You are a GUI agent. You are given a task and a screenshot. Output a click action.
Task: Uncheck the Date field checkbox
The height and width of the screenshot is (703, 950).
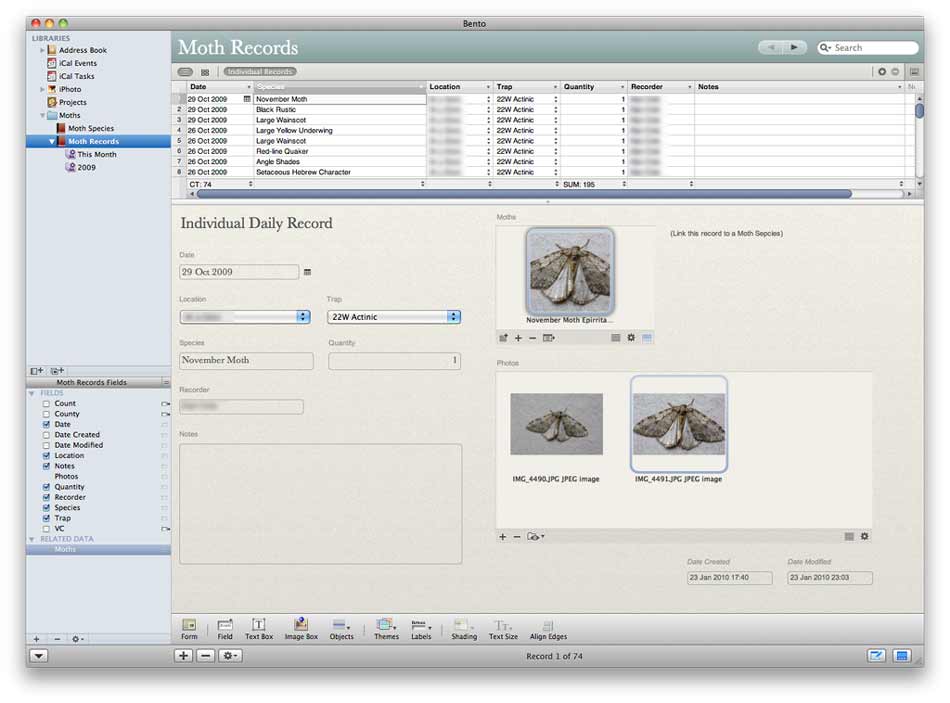tap(46, 424)
